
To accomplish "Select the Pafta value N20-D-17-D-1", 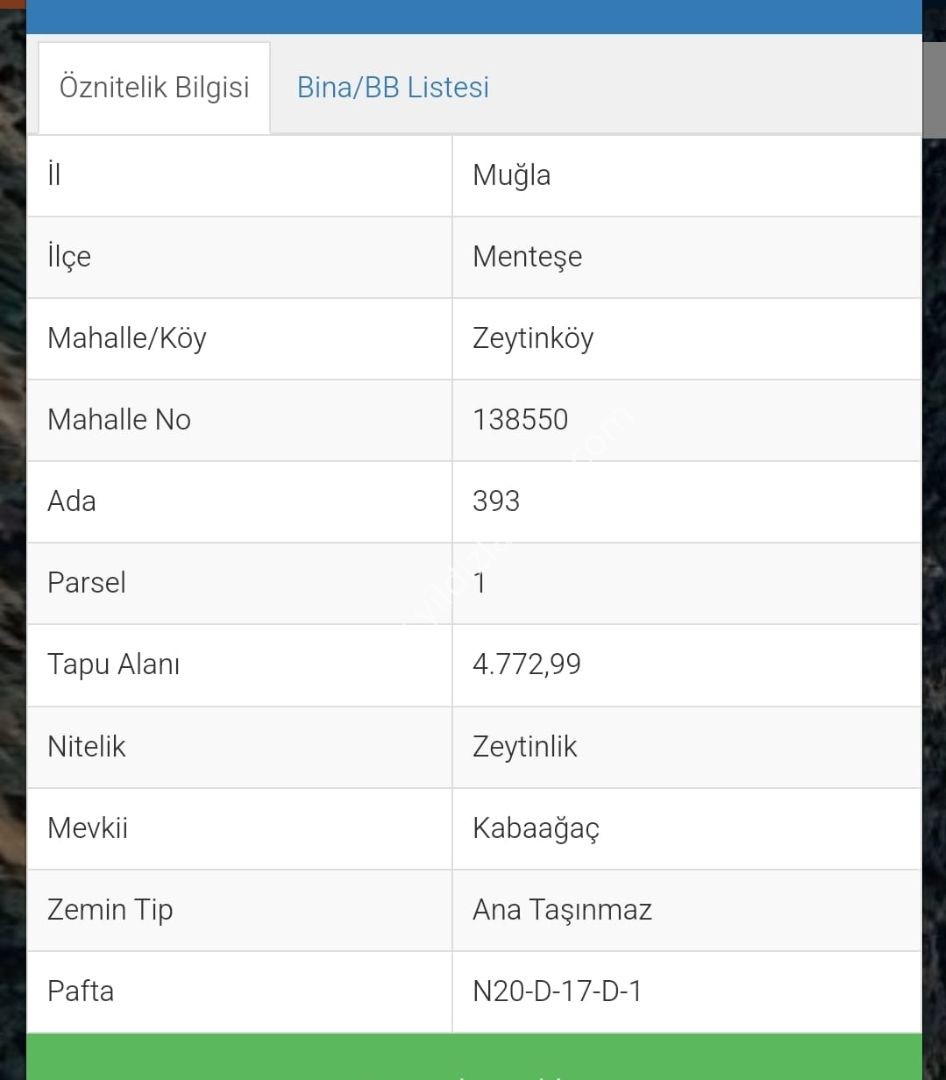I will pyautogui.click(x=557, y=992).
